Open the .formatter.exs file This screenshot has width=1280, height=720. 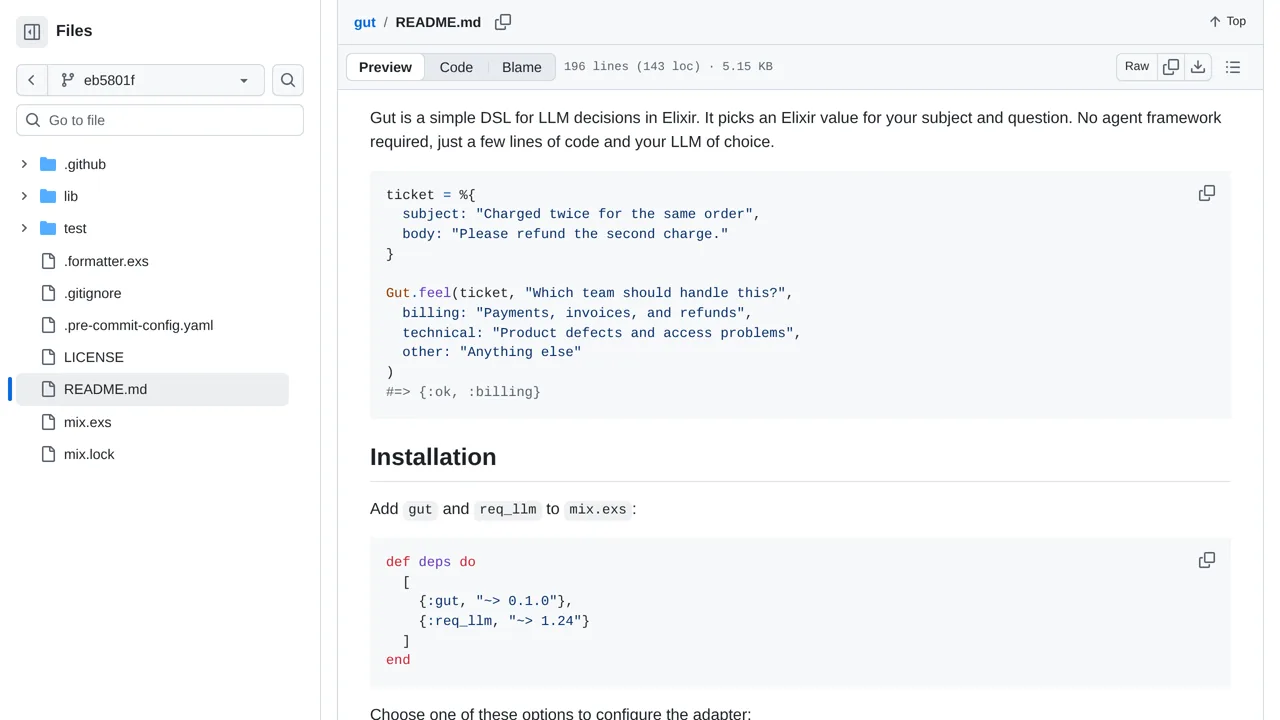pos(106,261)
